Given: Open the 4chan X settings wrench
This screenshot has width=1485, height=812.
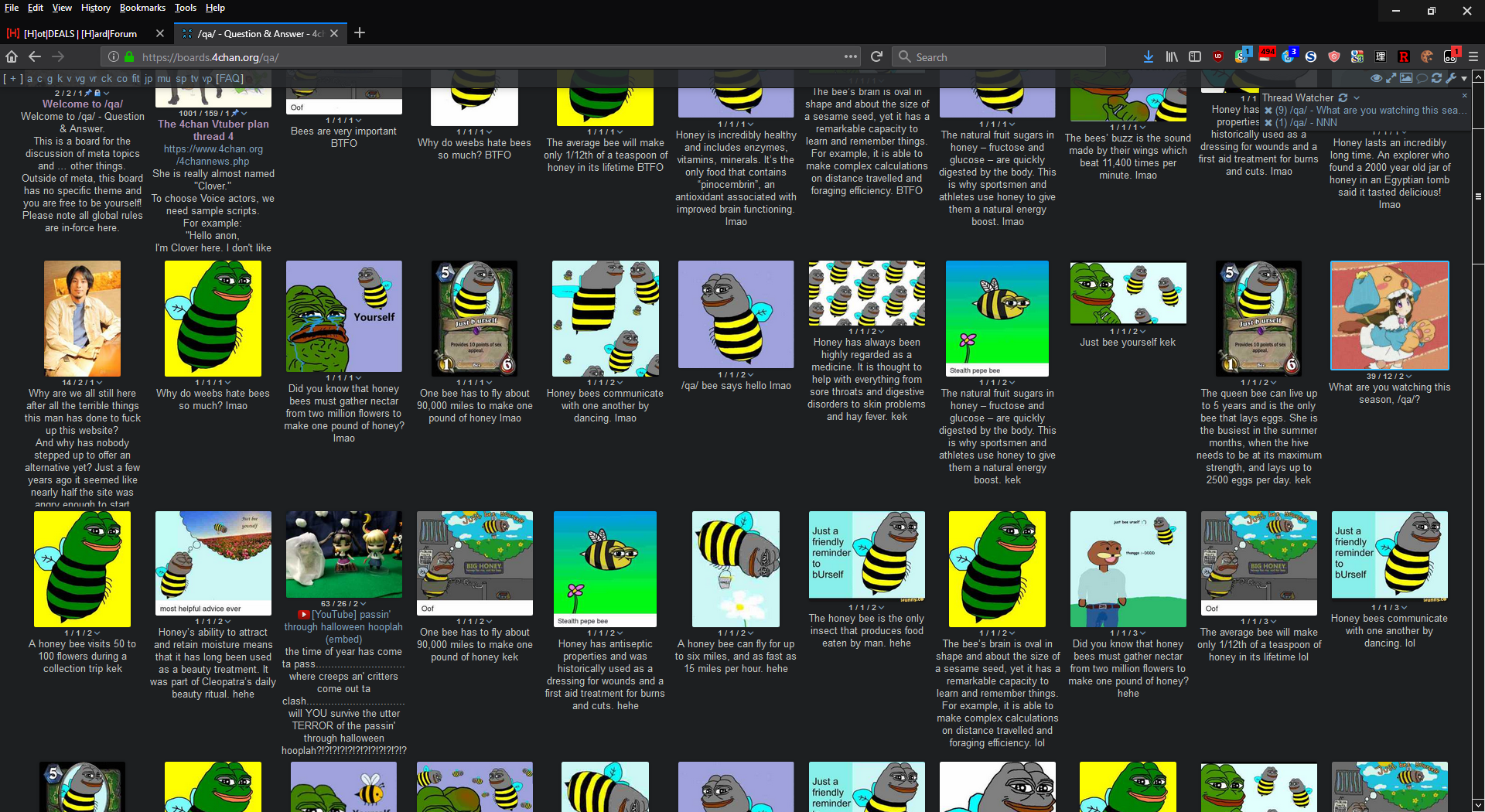Looking at the screenshot, I should [x=1451, y=78].
